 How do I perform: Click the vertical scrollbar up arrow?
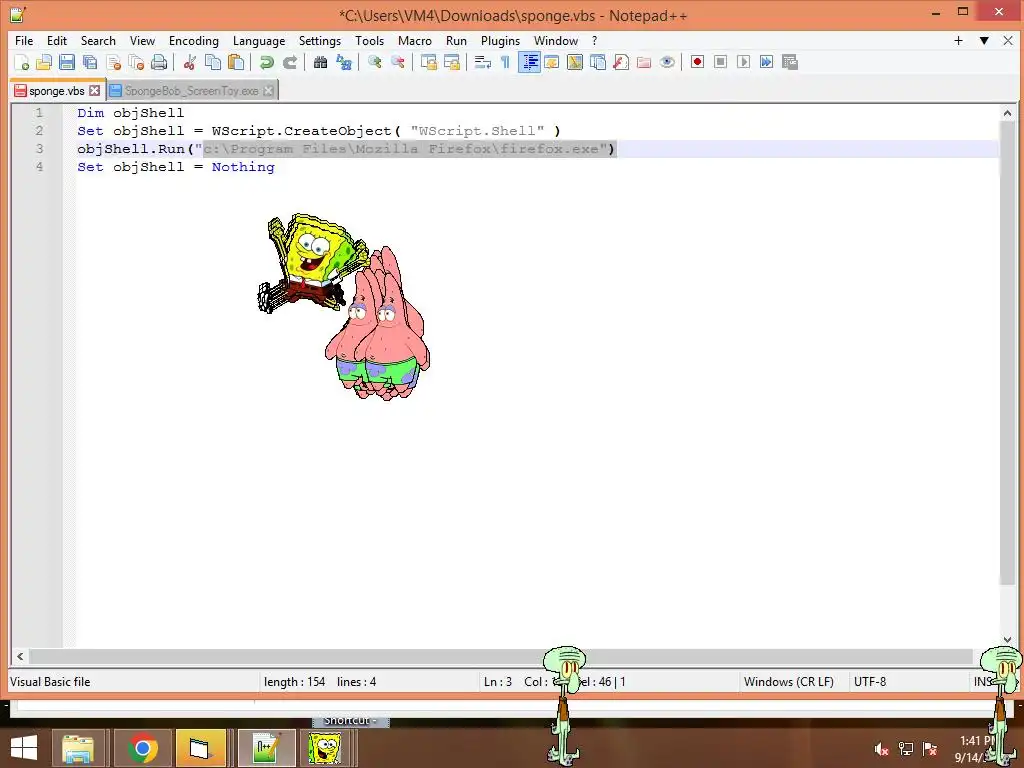click(x=1007, y=113)
